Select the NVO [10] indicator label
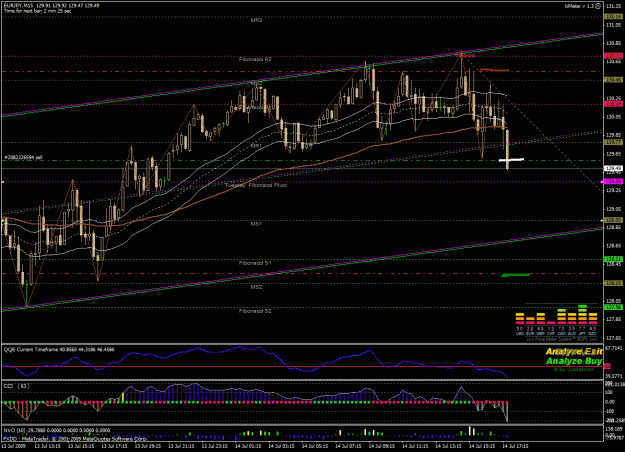Viewport: 625px width, 452px height. 57,430
